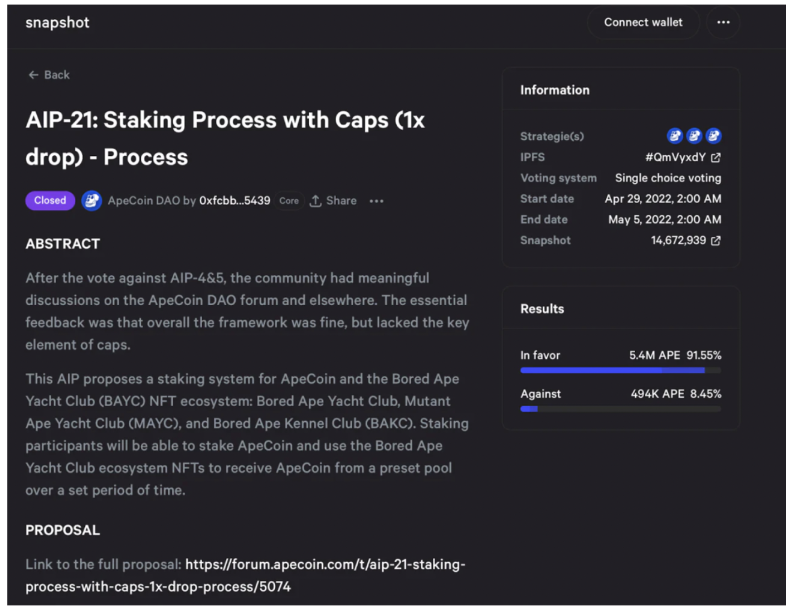The width and height of the screenshot is (791, 608).
Task: Click start date 'Apr 29, 2022, 2:00 AM'
Action: pyautogui.click(x=663, y=199)
